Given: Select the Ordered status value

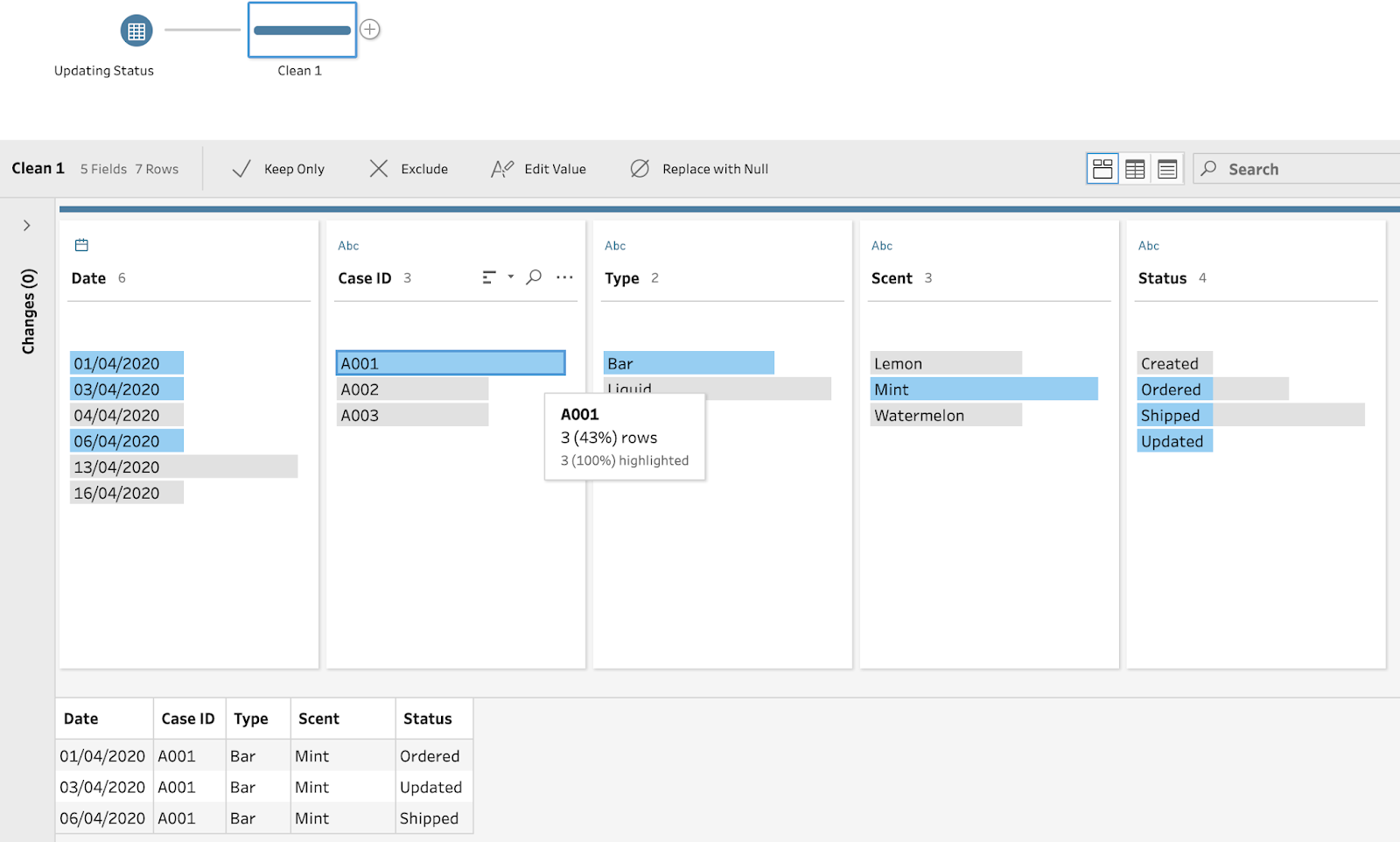Looking at the screenshot, I should (1213, 389).
